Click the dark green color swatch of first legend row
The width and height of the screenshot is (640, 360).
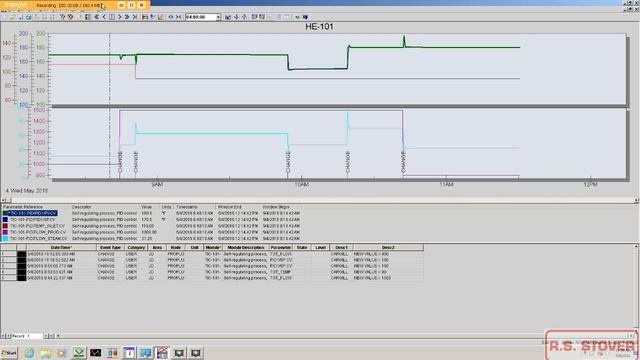[5, 213]
